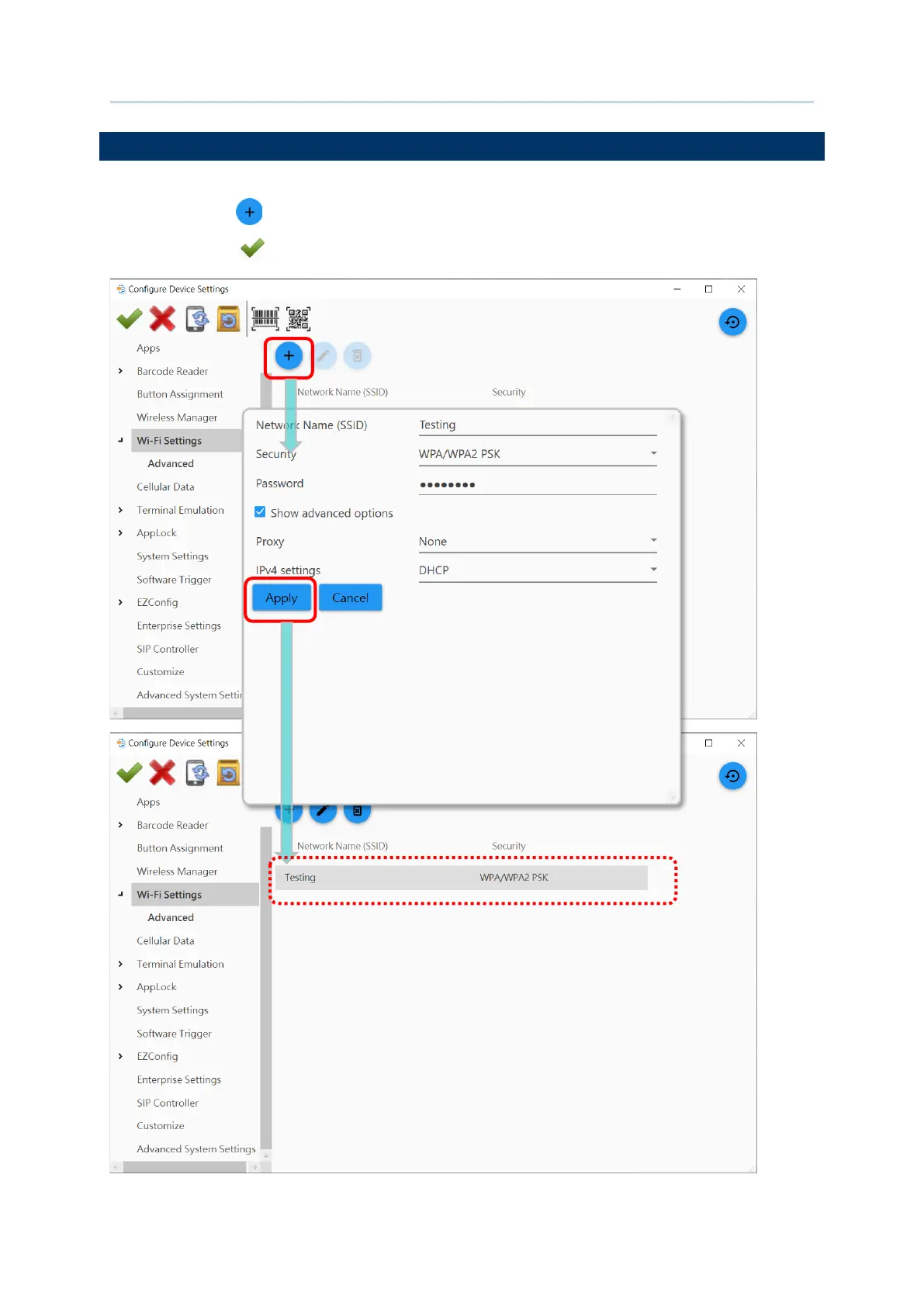Collapse Wi-Fi Settings node in upper window
924x1306 pixels.
coord(120,440)
